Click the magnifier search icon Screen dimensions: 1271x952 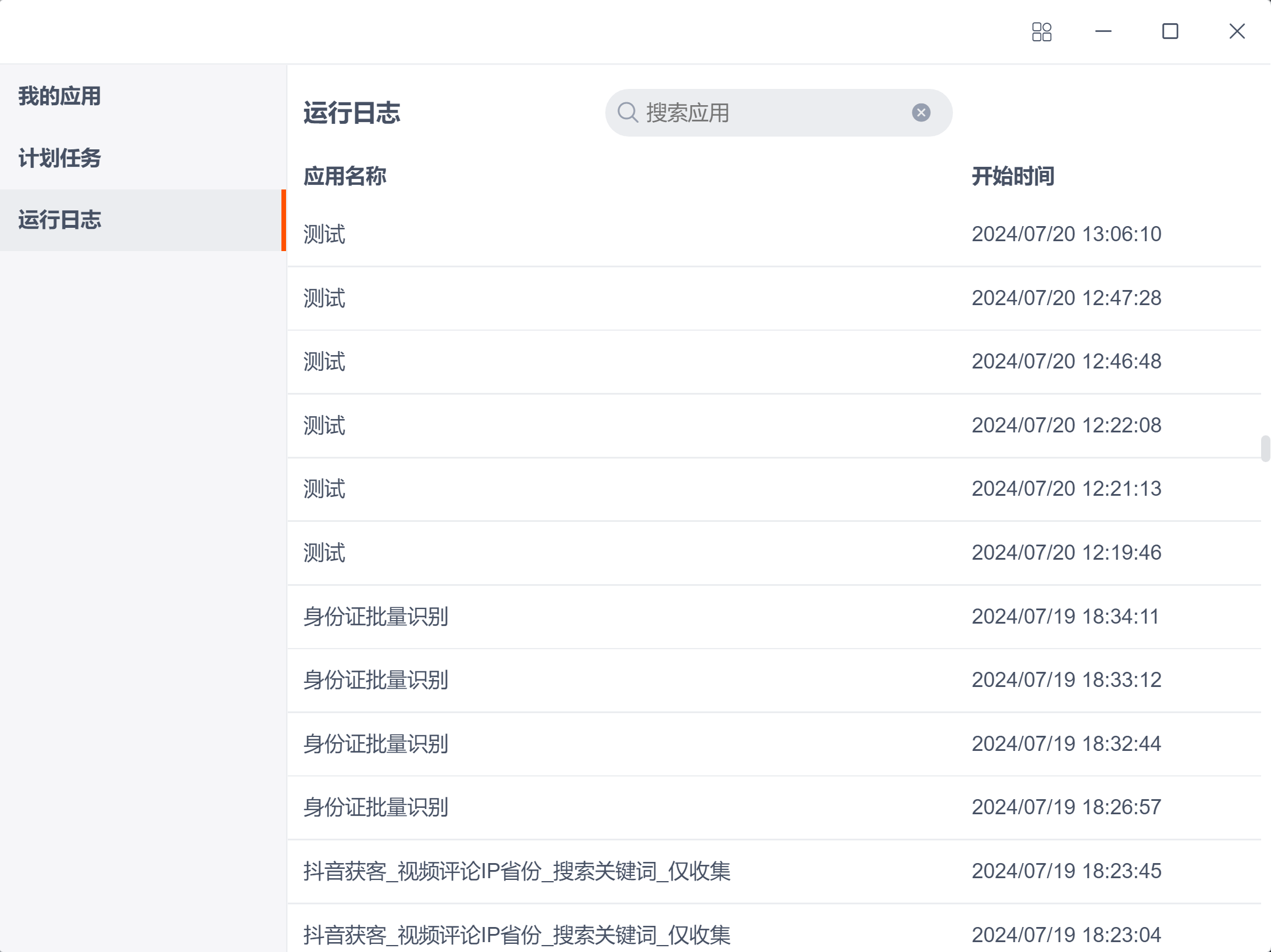tap(627, 112)
